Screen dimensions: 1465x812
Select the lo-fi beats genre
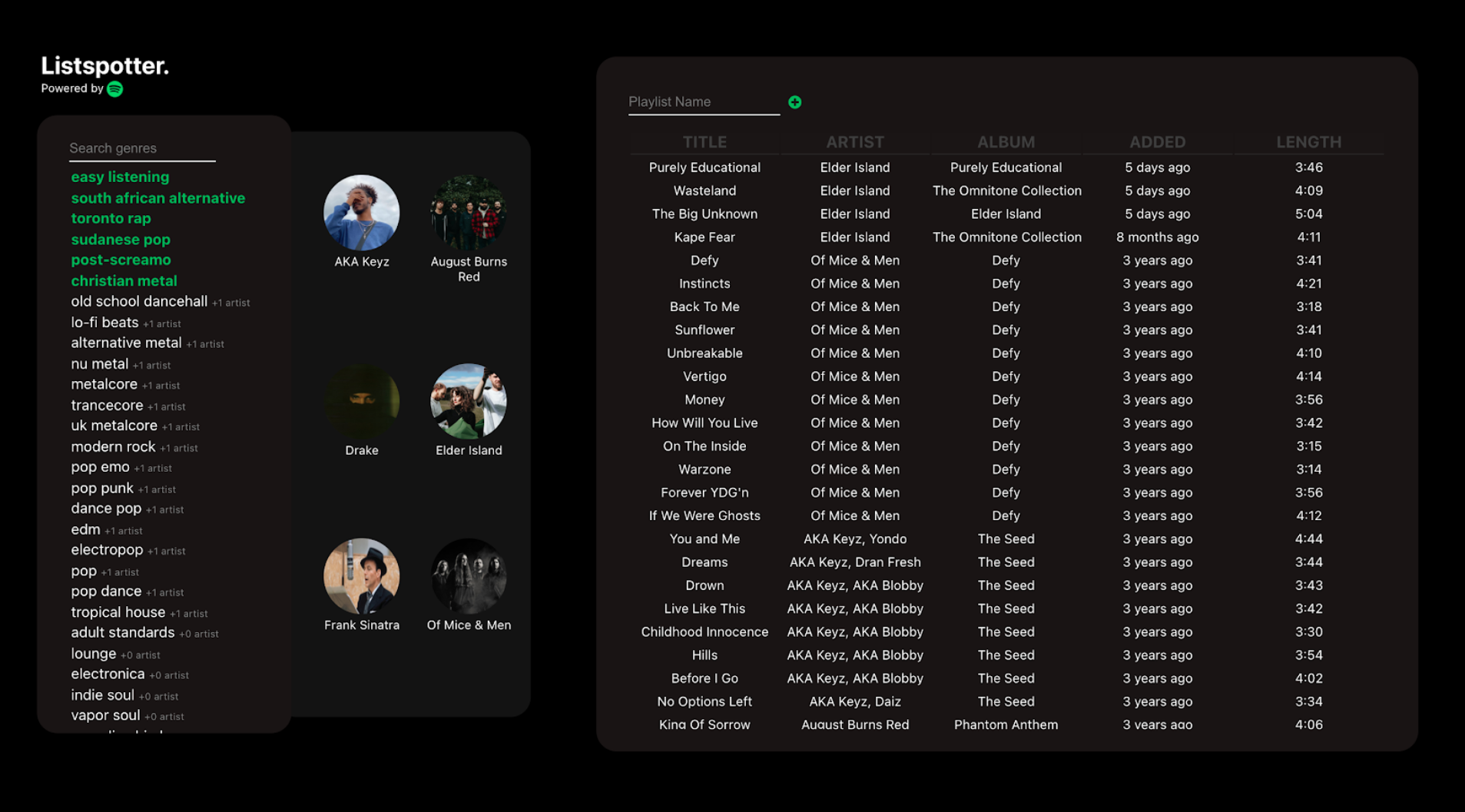coord(104,323)
